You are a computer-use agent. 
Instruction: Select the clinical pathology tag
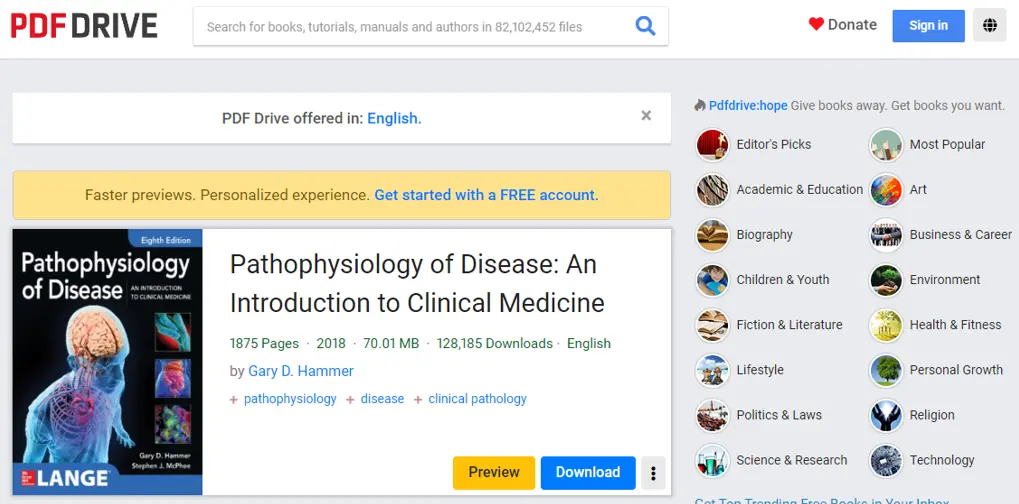(x=477, y=399)
